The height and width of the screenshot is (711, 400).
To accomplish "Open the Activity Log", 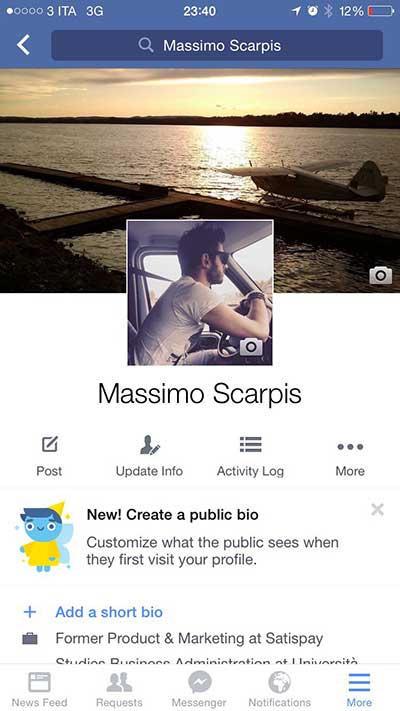I will pos(250,457).
